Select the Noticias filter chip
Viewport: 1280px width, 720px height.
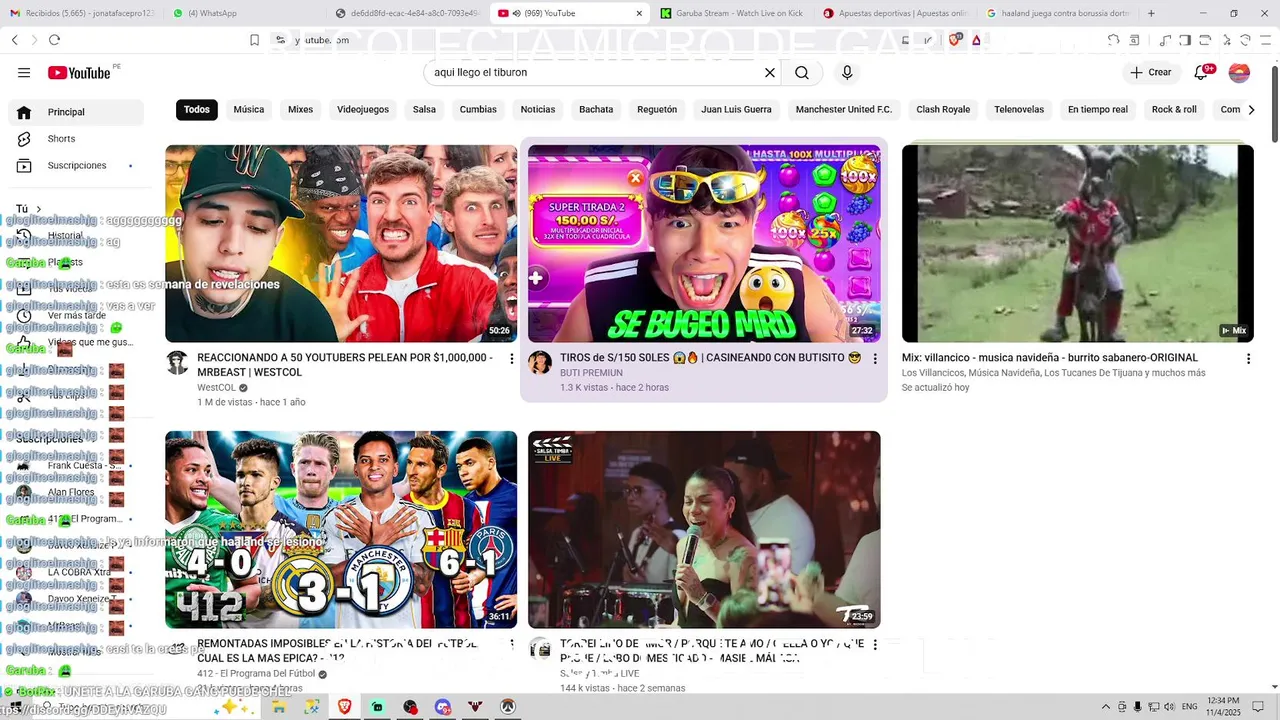[x=538, y=110]
